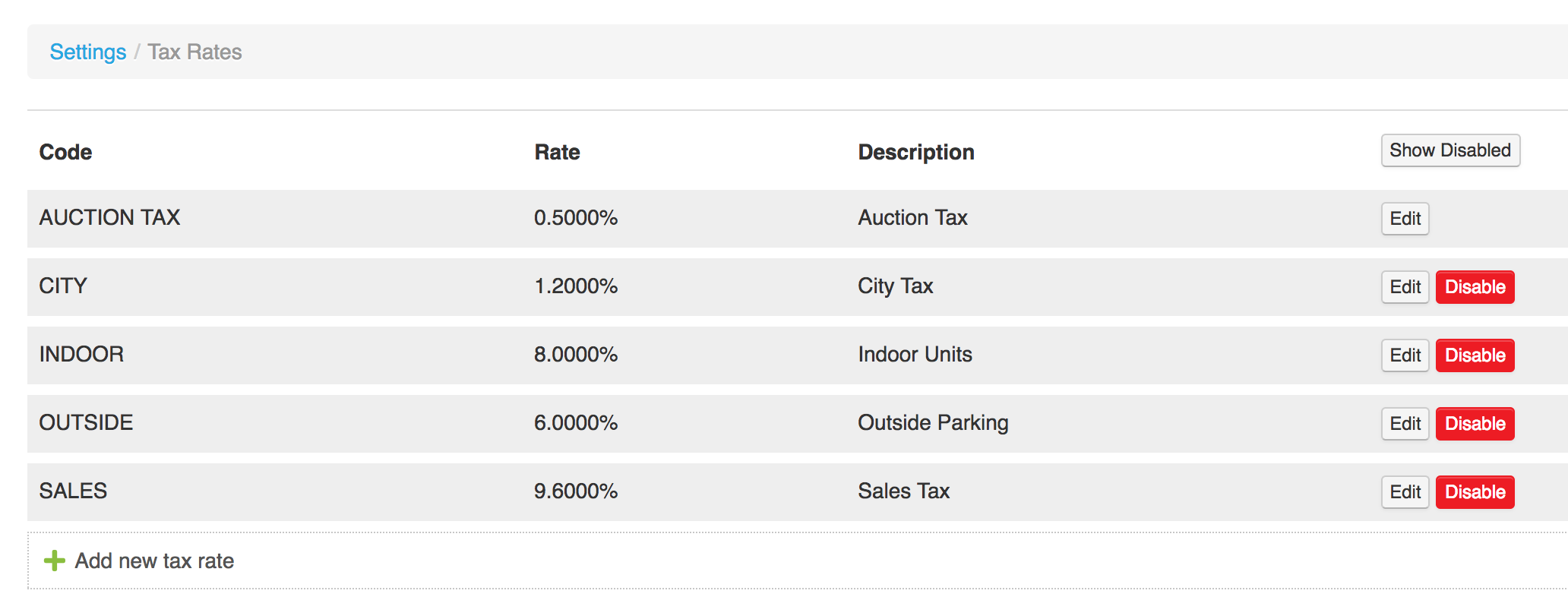Image resolution: width=1568 pixels, height=597 pixels.
Task: Disable the CITY tax rate
Action: (x=1474, y=287)
